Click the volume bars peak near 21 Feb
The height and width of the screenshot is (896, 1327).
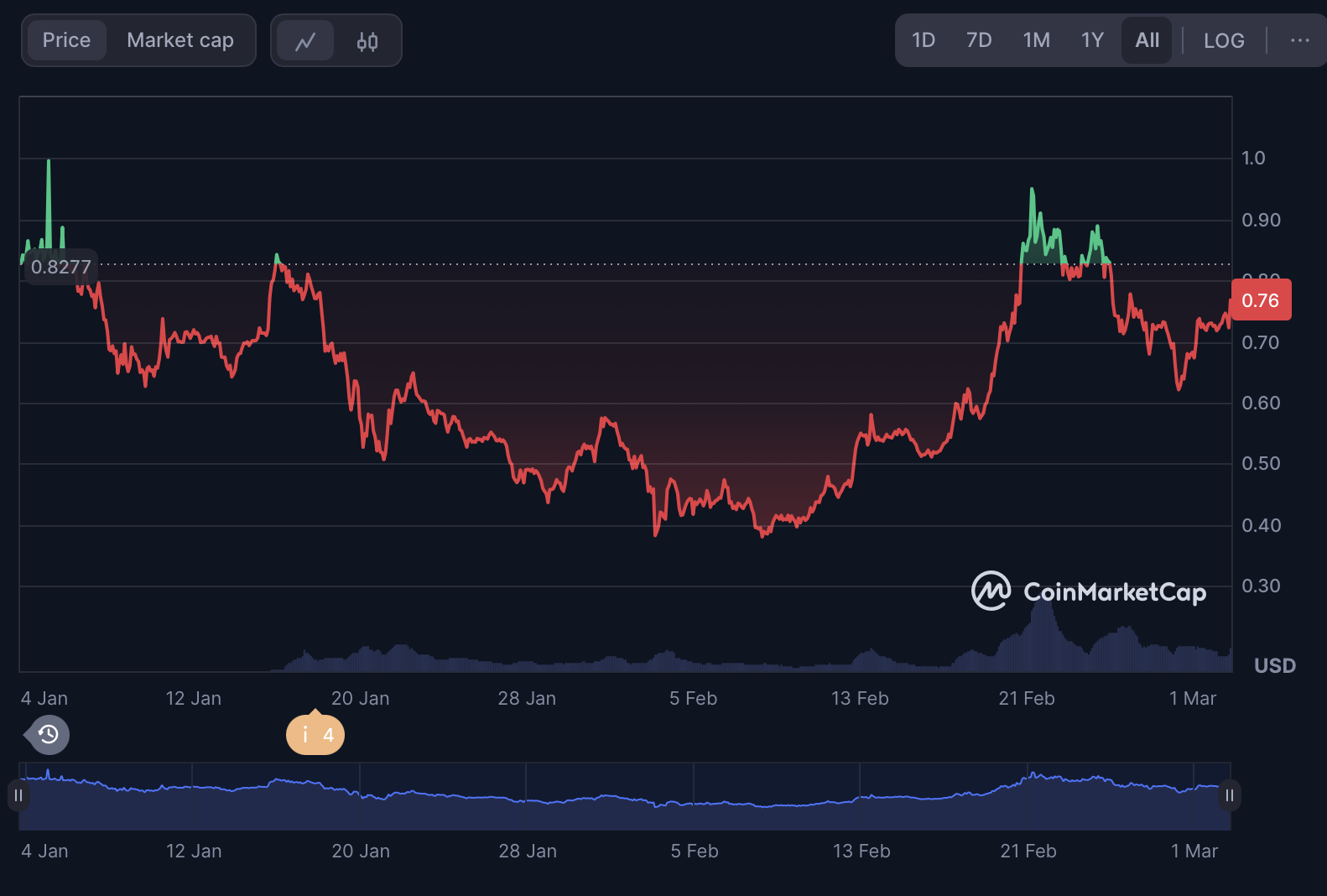[1042, 633]
